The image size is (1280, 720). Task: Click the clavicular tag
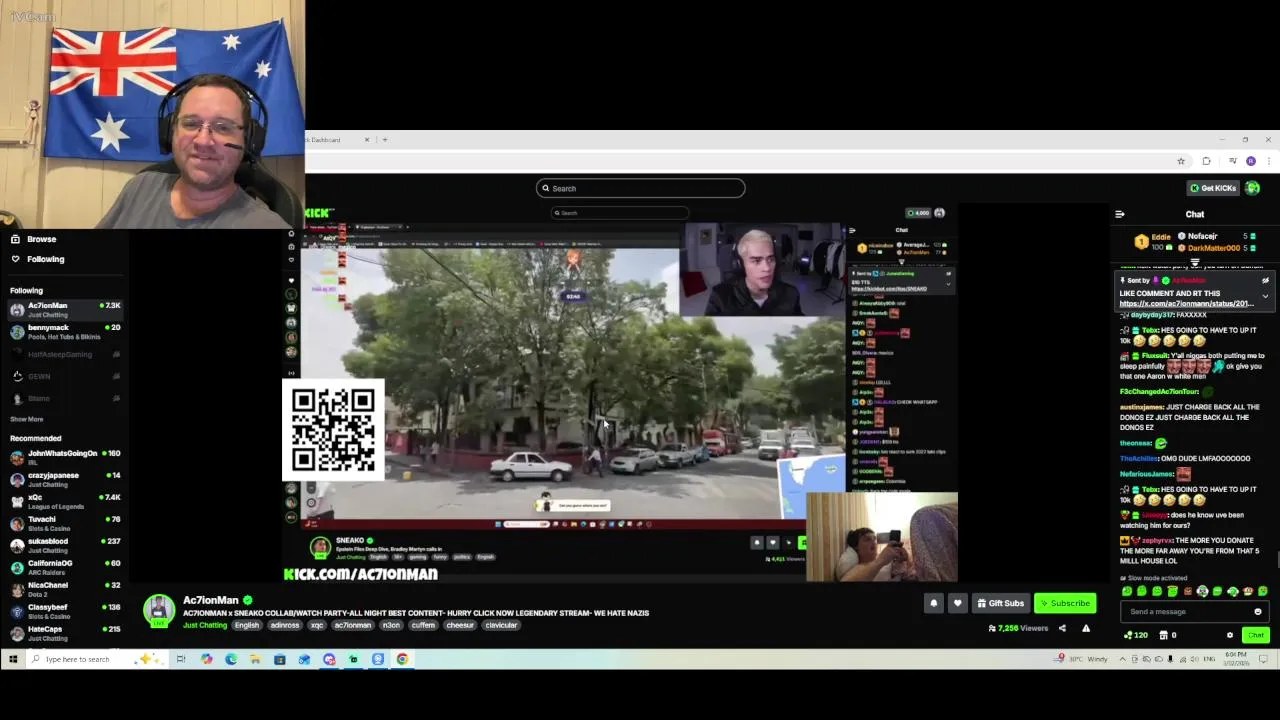[x=501, y=625]
